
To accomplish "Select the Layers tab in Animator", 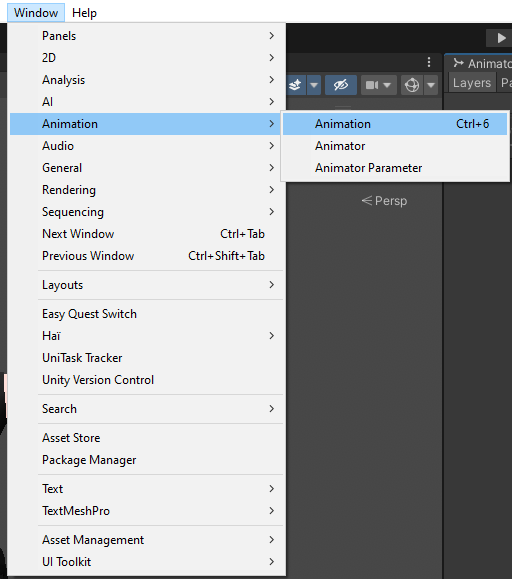I will (x=471, y=83).
